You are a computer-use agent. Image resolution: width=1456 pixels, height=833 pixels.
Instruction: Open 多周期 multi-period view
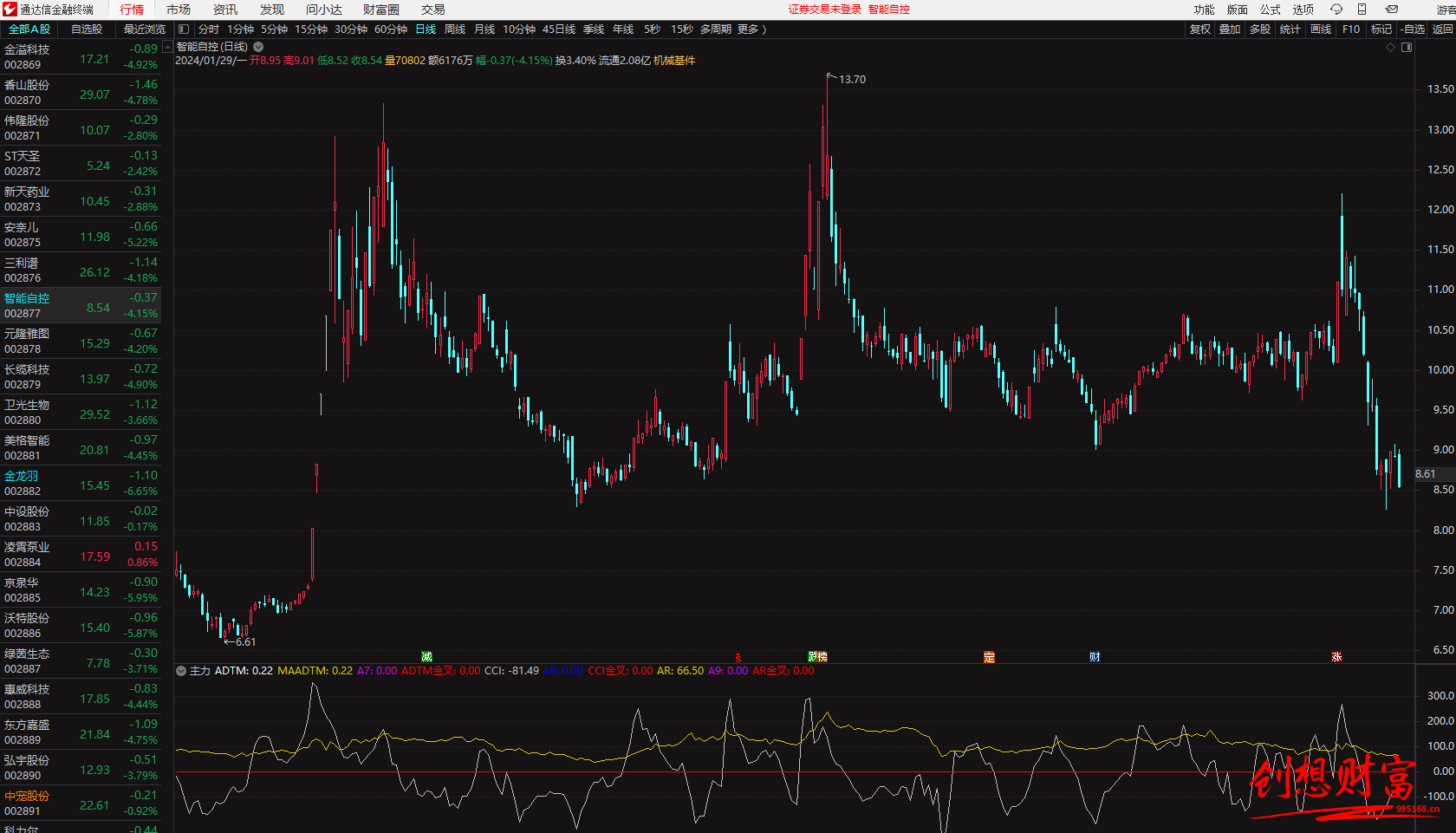[716, 29]
